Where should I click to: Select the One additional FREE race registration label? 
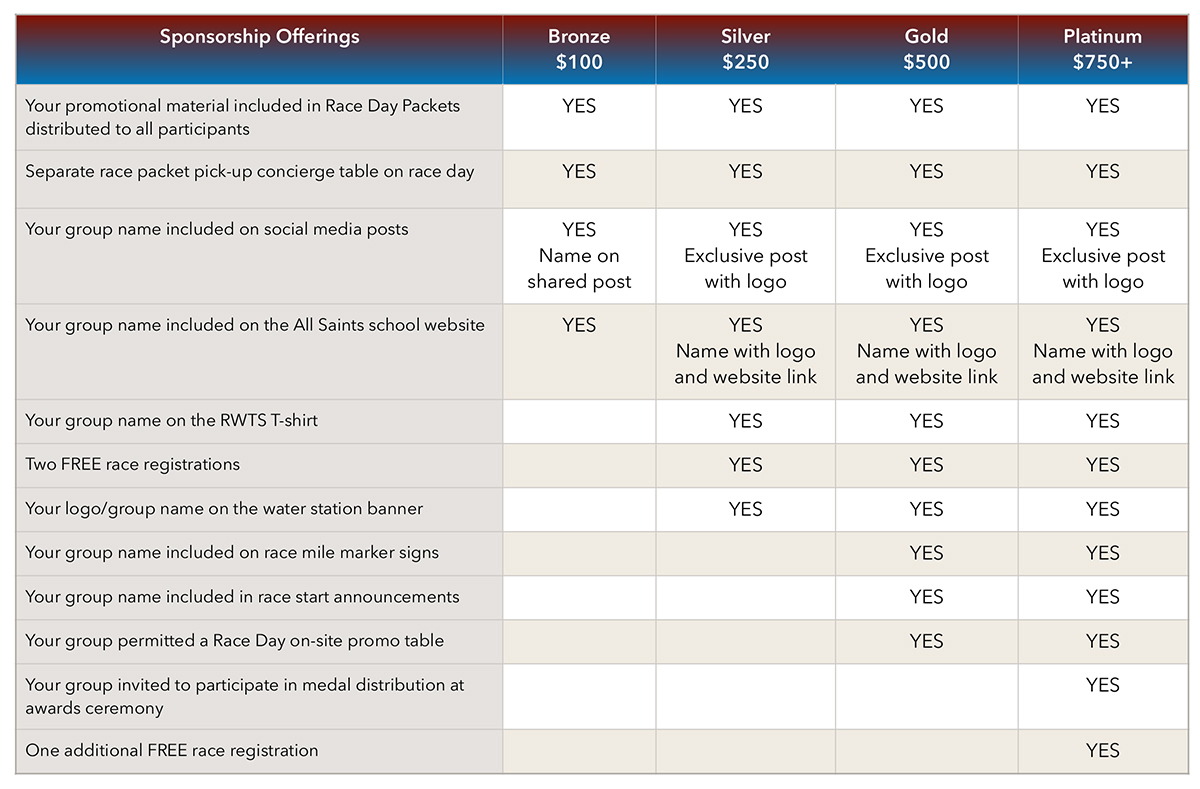tap(172, 751)
